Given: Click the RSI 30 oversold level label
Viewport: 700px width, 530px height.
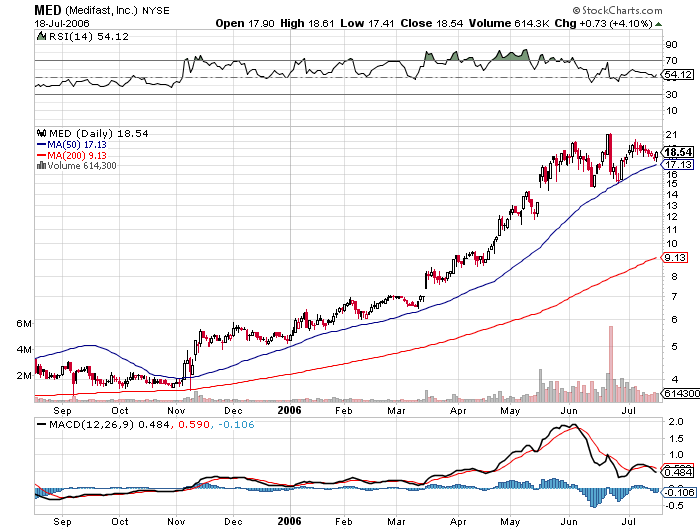Looking at the screenshot, I should 671,94.
